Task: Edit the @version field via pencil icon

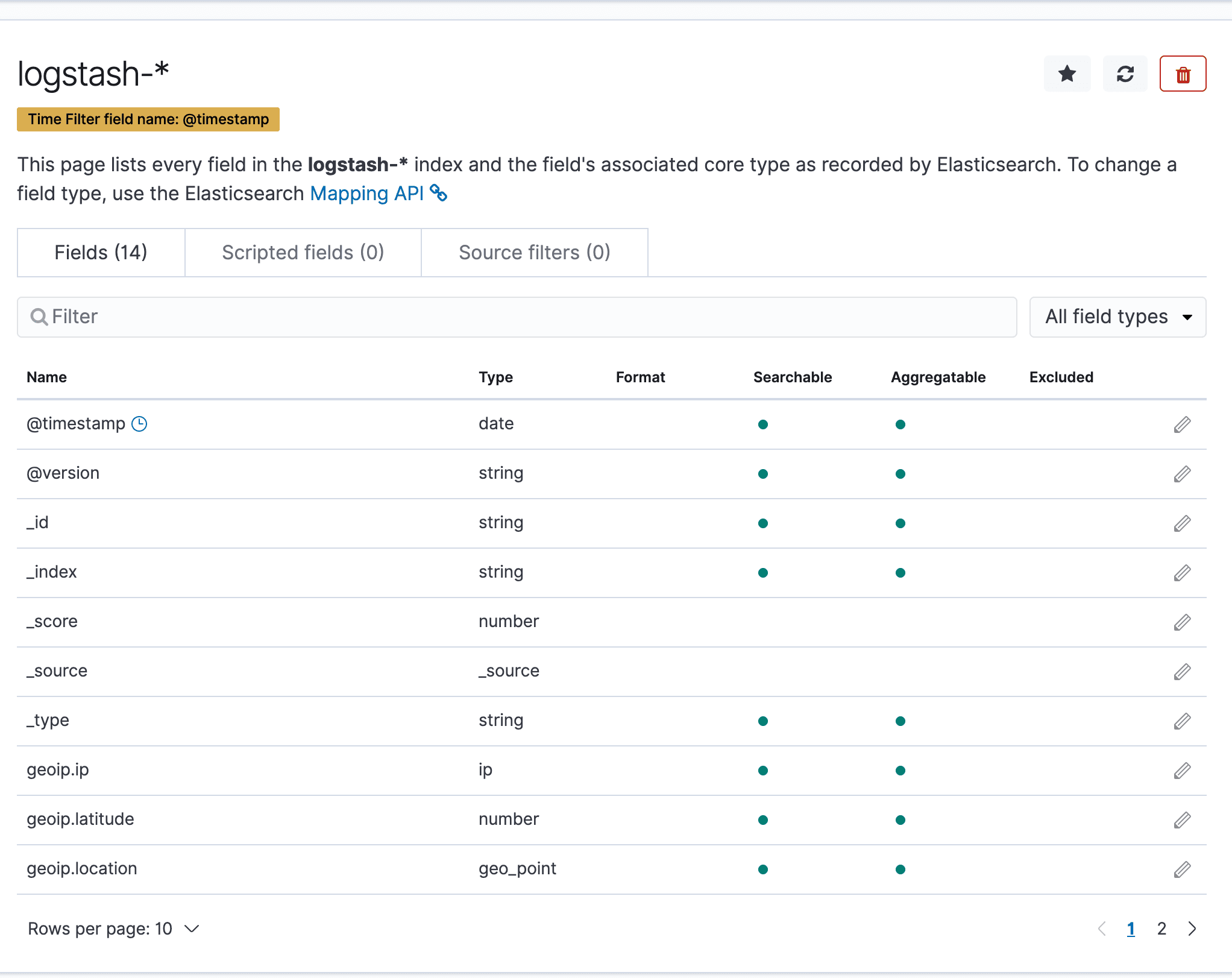Action: coord(1181,474)
